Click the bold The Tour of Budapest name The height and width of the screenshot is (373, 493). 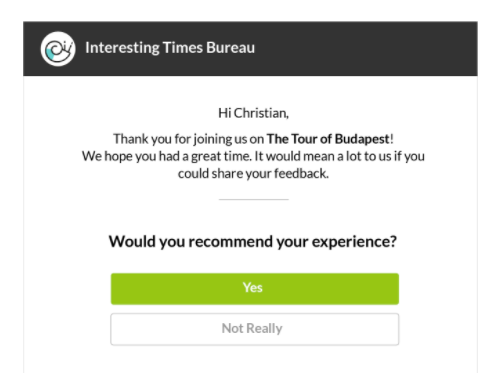click(328, 139)
